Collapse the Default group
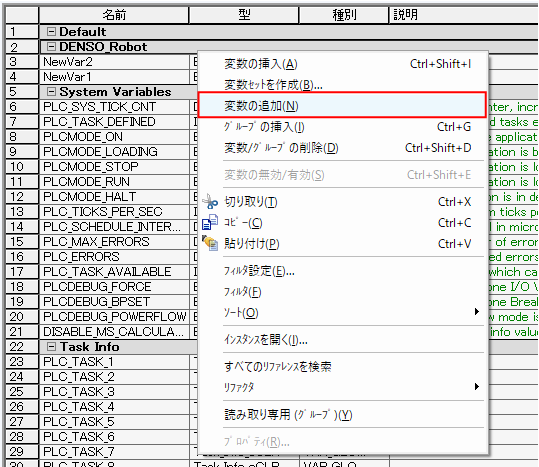 point(51,32)
